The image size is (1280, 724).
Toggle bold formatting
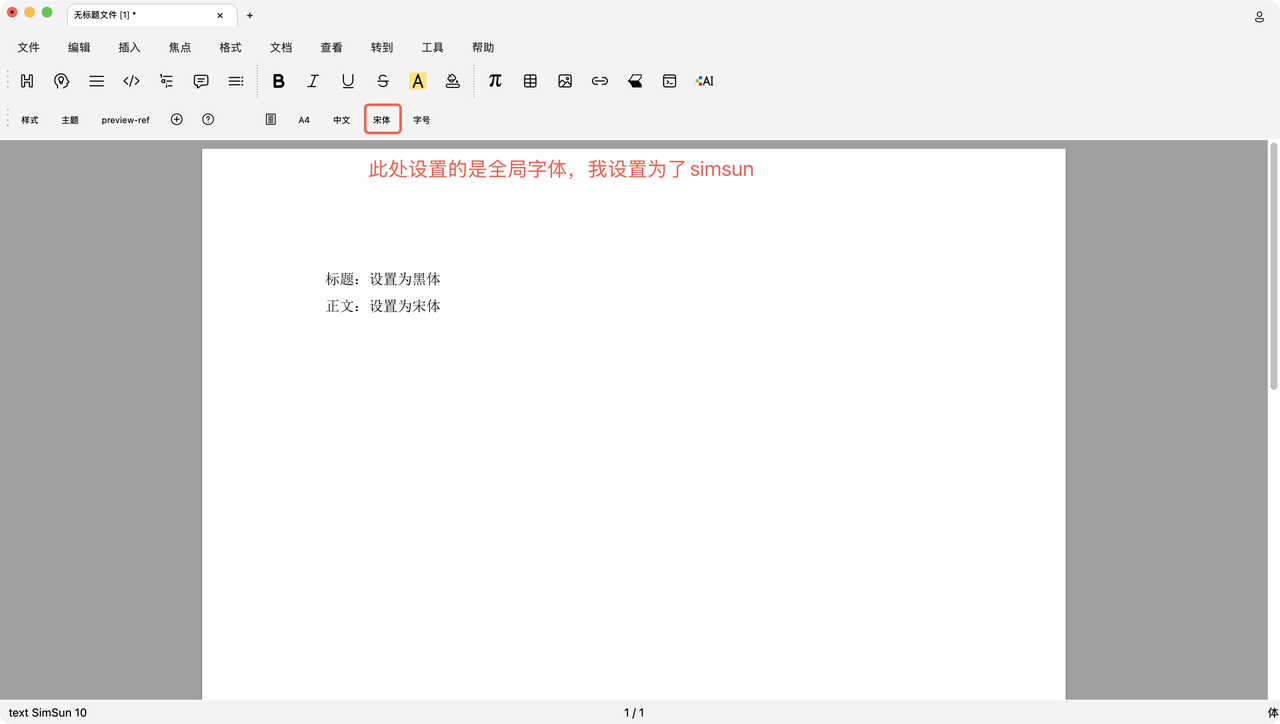(x=278, y=81)
